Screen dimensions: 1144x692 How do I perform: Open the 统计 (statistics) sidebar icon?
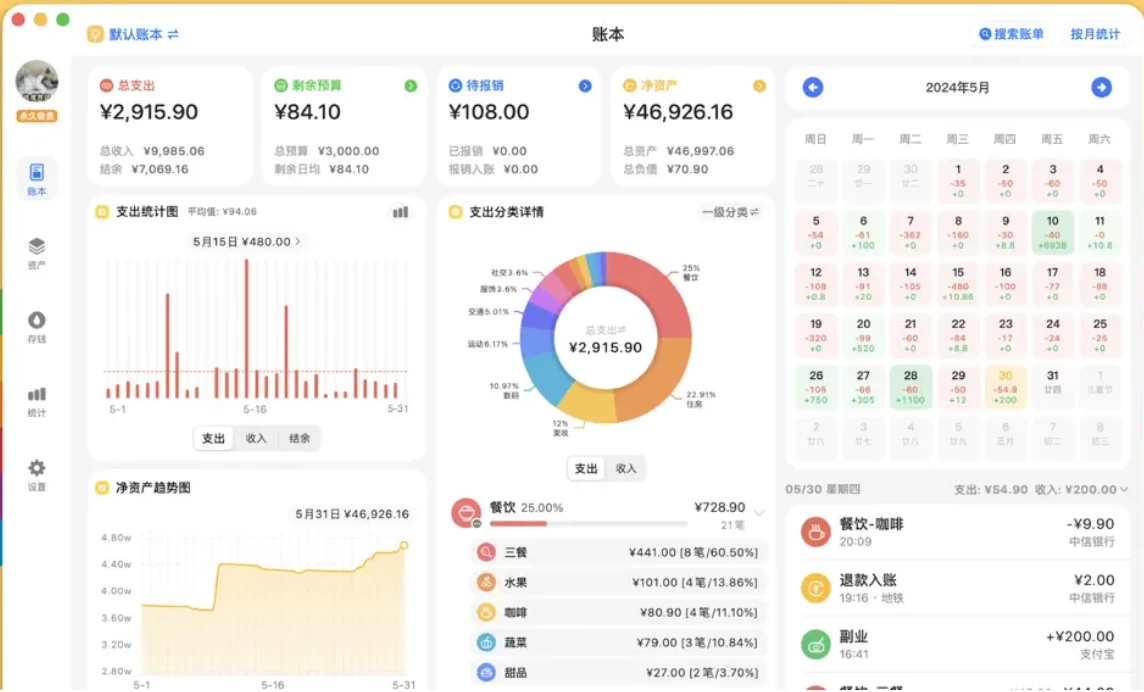tap(37, 400)
